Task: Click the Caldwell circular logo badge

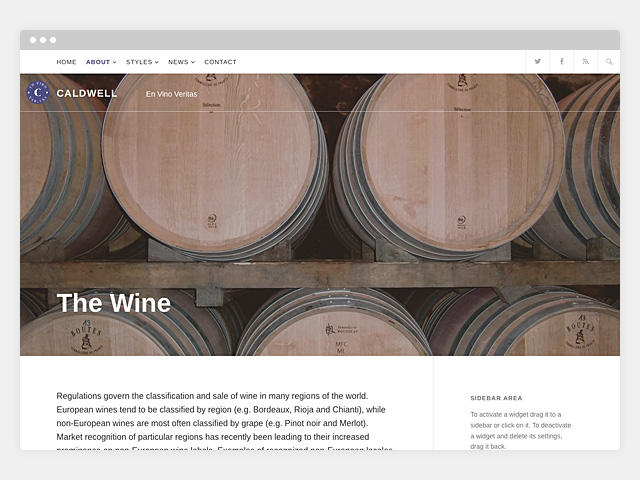Action: [x=38, y=93]
